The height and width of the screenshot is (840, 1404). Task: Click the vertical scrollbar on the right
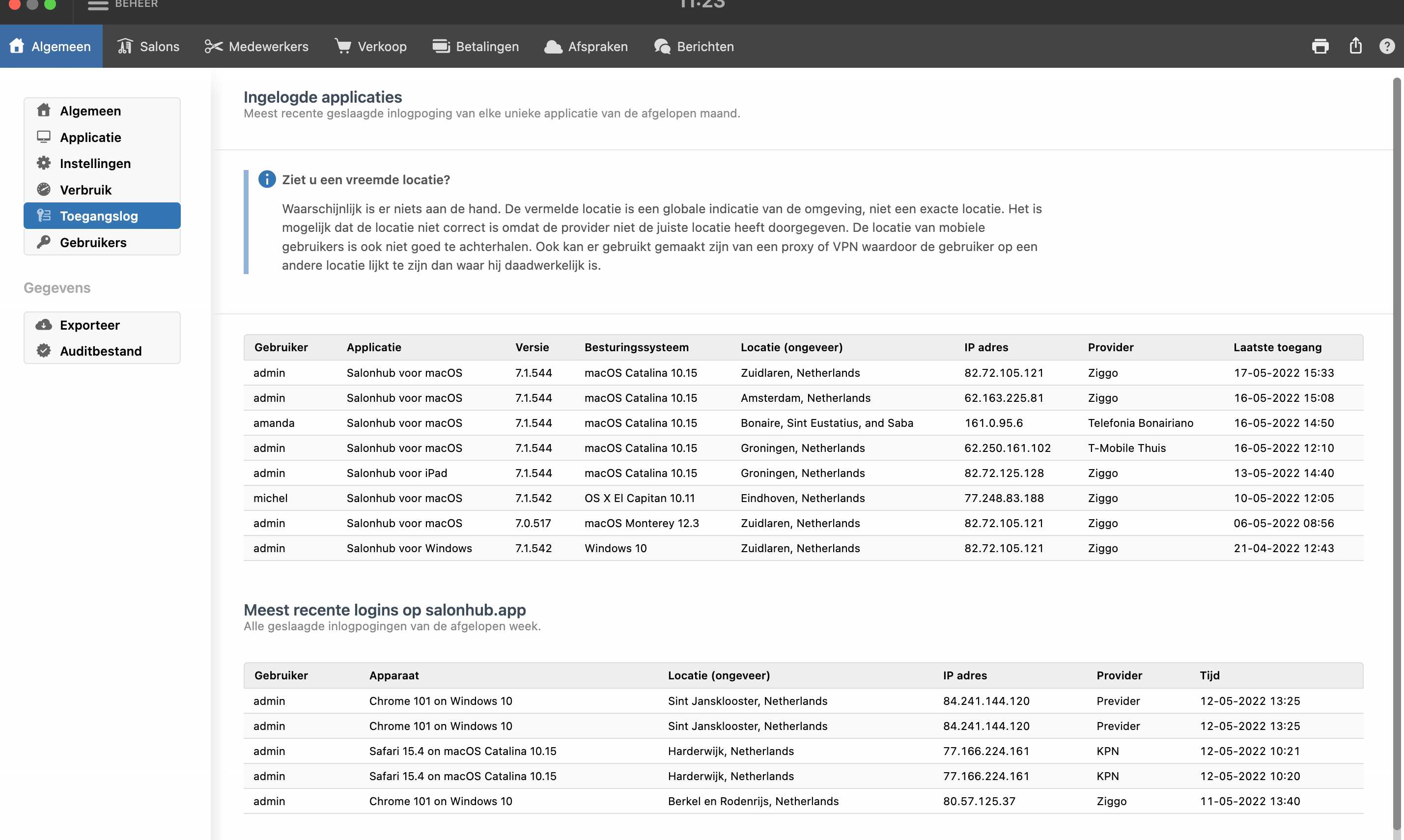pyautogui.click(x=1396, y=453)
